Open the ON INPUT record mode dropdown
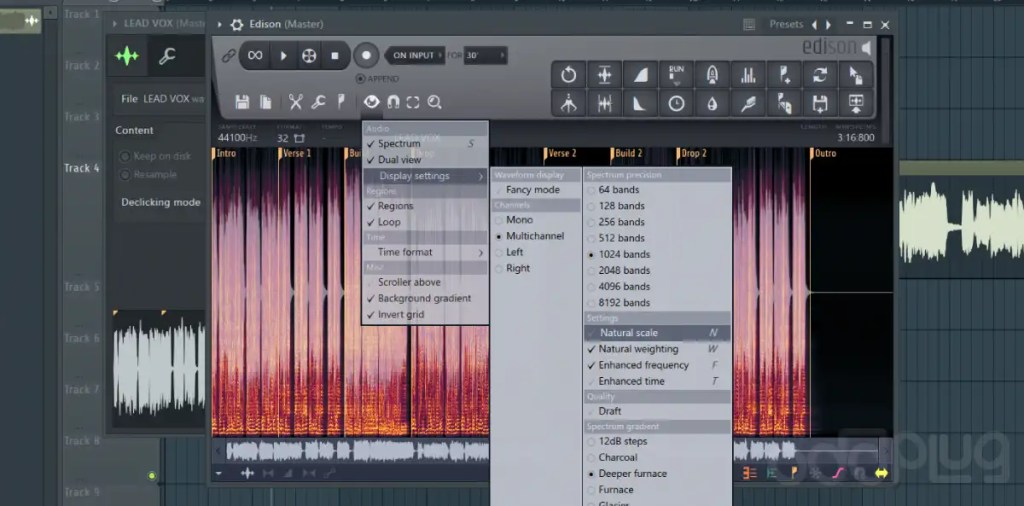Viewport: 1024px width, 506px height. point(414,55)
